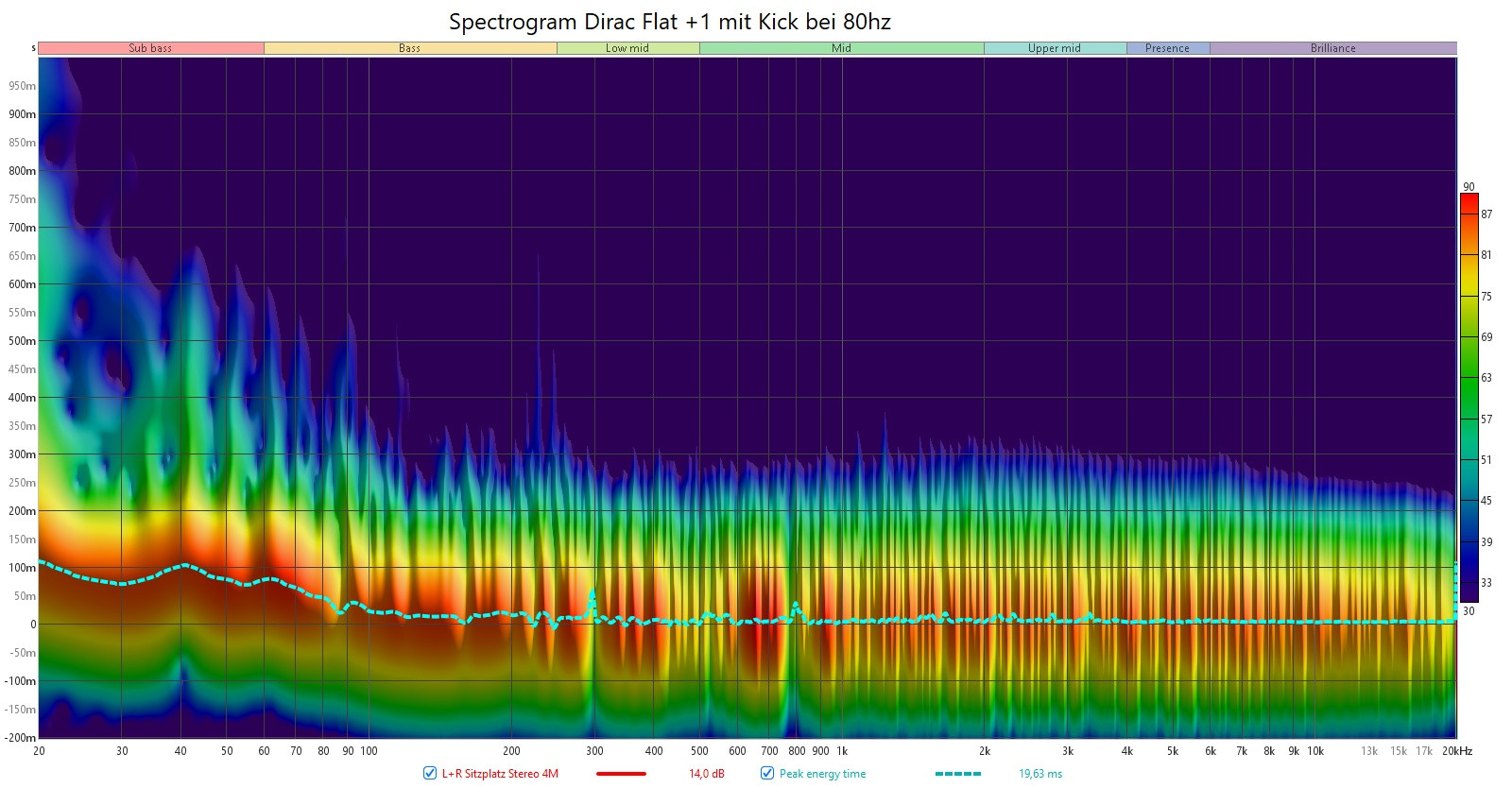Select the Mid frequency band label
Screen dimensions: 1512x788
click(842, 48)
